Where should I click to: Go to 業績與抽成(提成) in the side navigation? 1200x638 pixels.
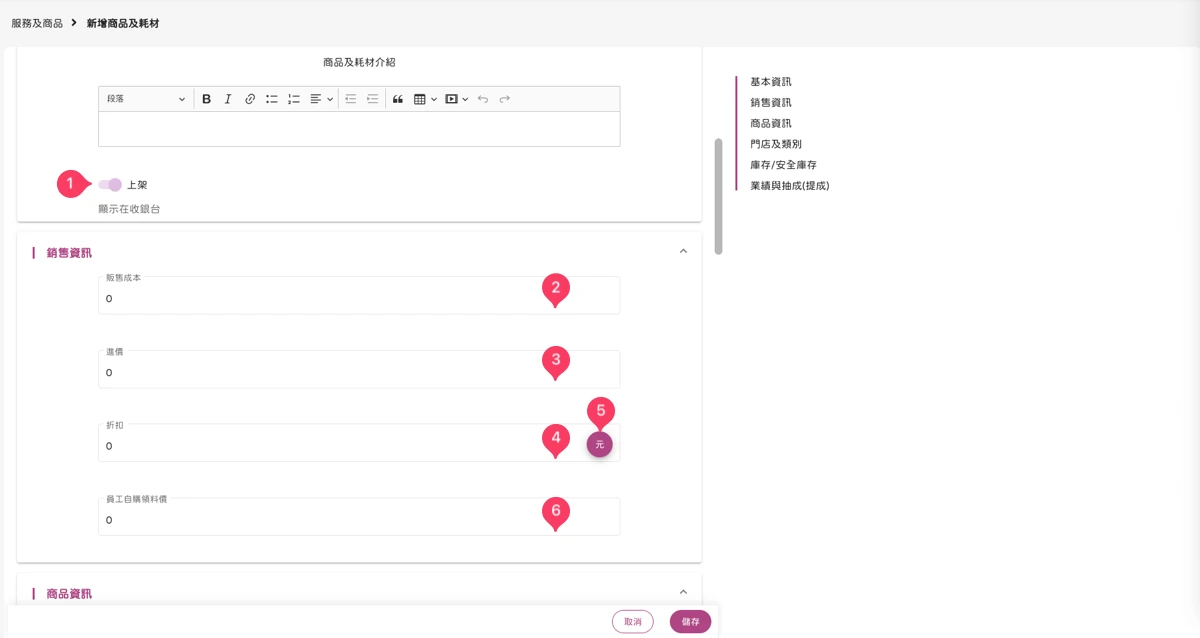click(x=790, y=186)
